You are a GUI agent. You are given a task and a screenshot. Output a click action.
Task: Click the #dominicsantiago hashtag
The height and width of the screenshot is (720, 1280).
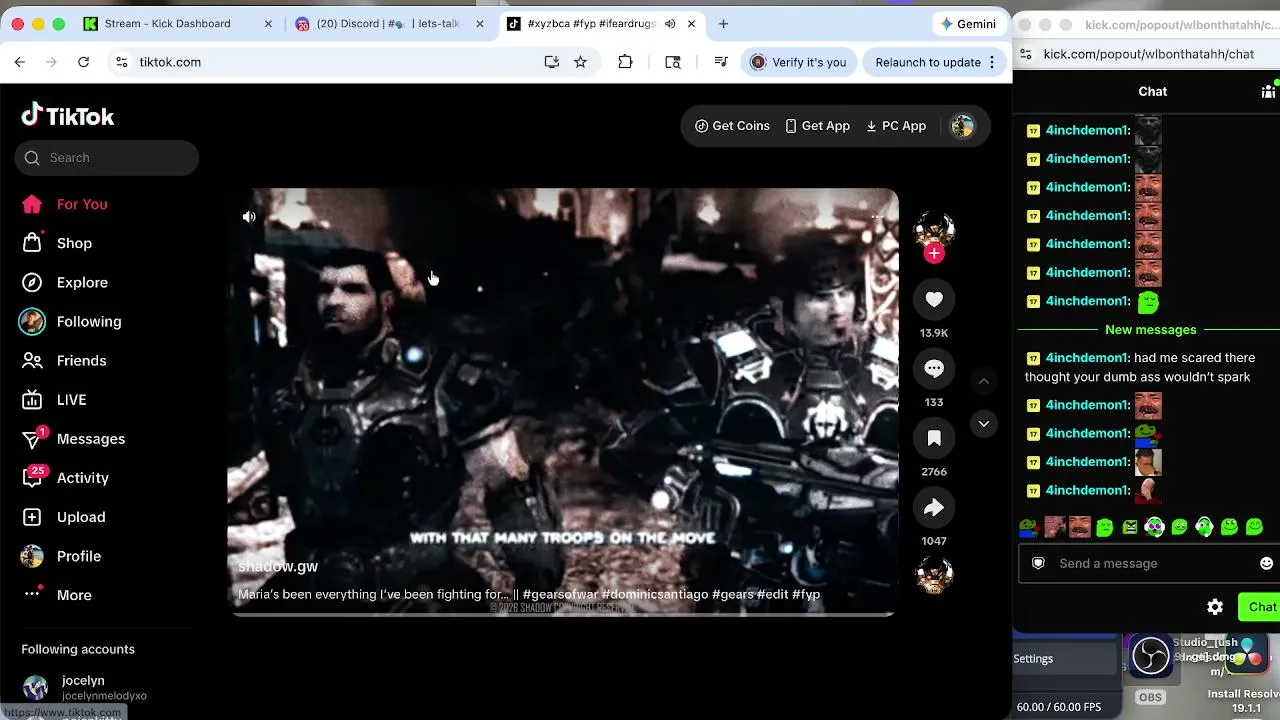(654, 594)
